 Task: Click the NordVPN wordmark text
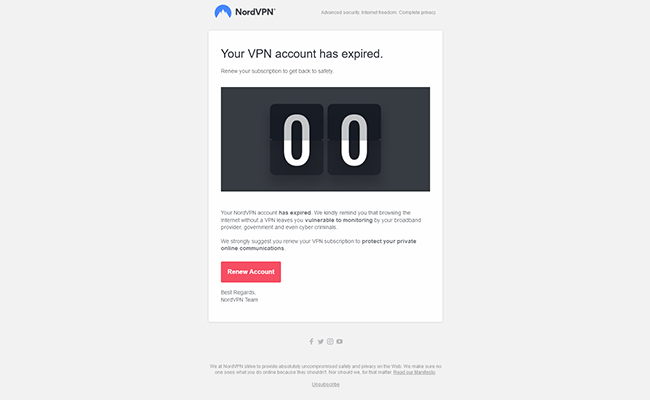[255, 12]
